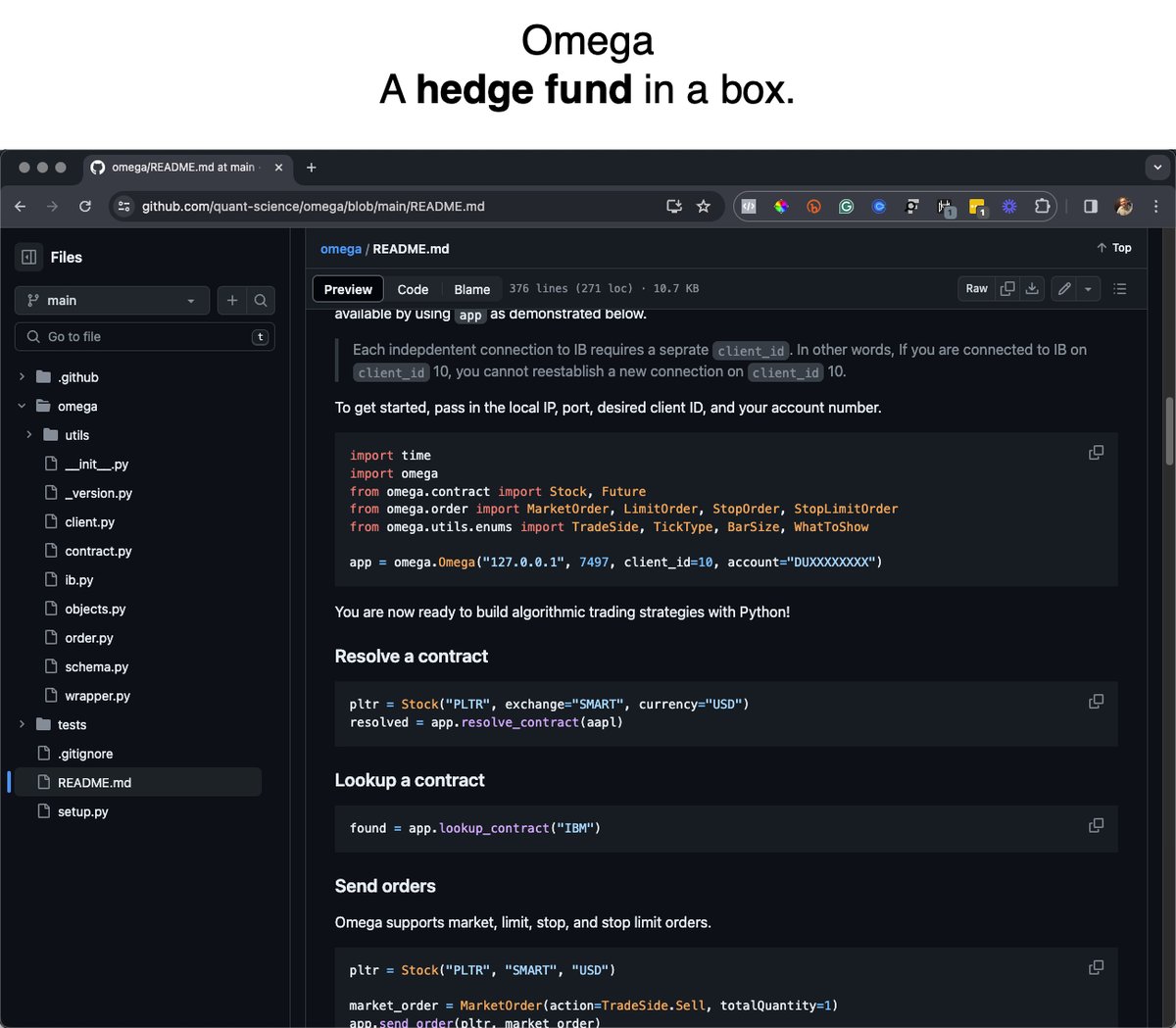Screen dimensions: 1176x1028
Task: Open setup.py file
Action: tap(82, 811)
